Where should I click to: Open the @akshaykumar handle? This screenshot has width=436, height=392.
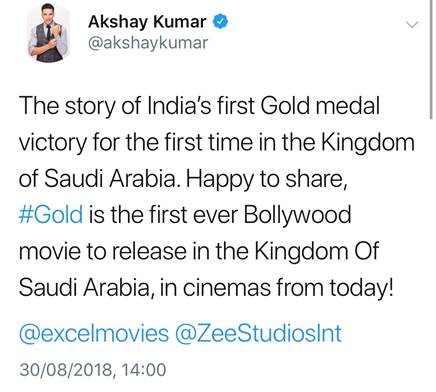[148, 43]
